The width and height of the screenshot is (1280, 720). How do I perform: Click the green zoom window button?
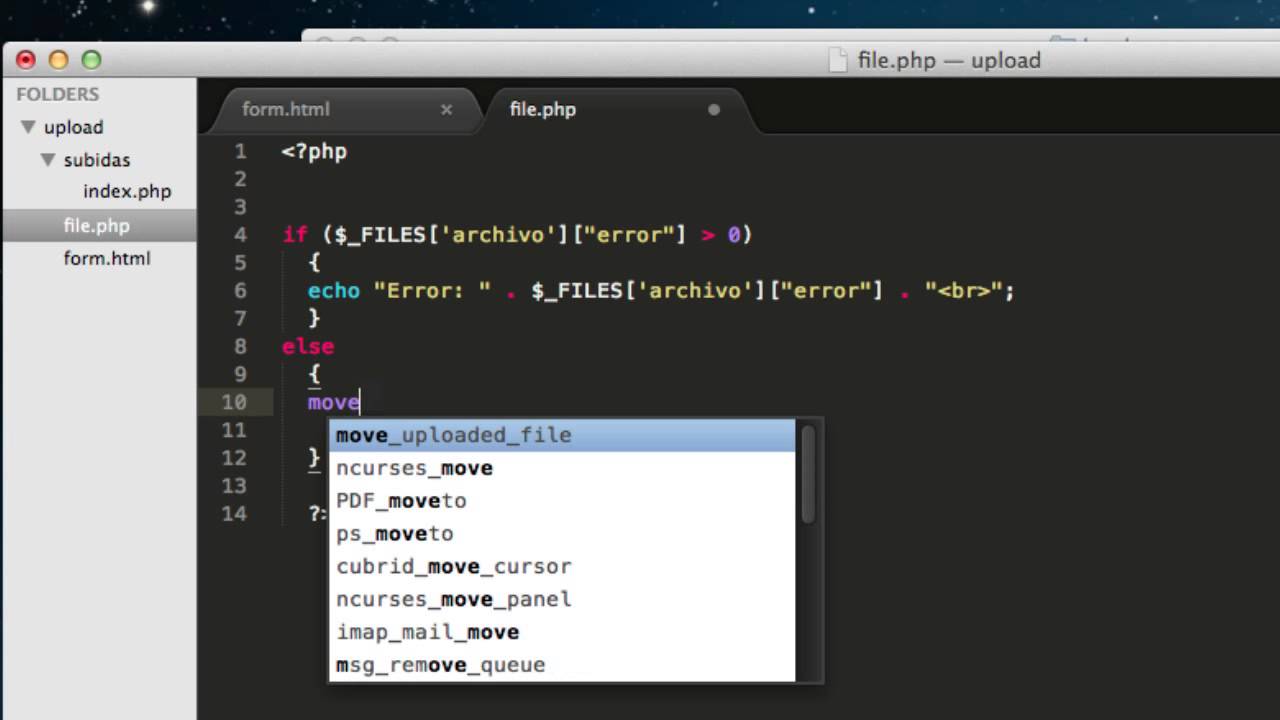pos(91,60)
